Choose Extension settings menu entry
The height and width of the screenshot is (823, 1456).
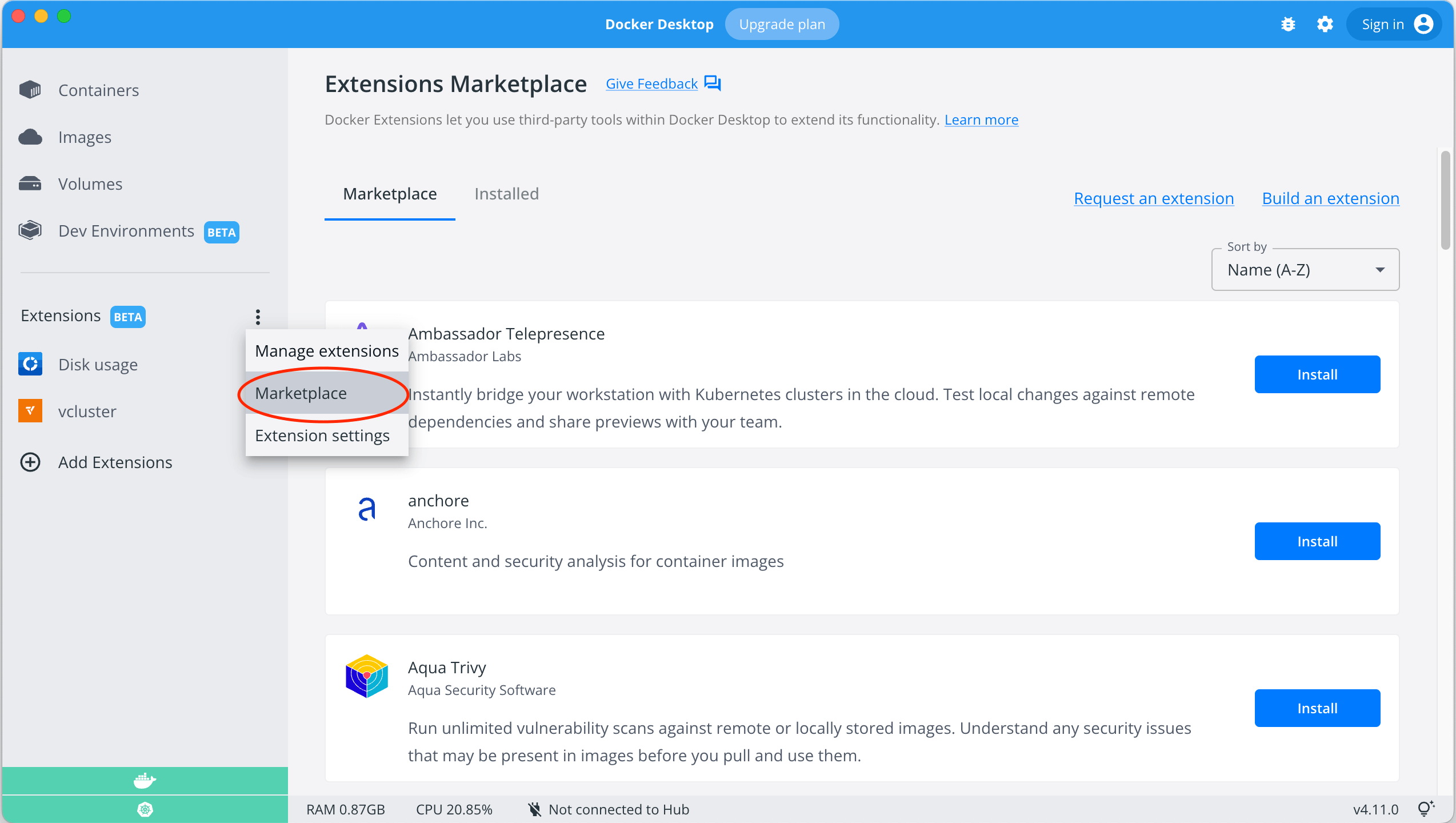322,435
